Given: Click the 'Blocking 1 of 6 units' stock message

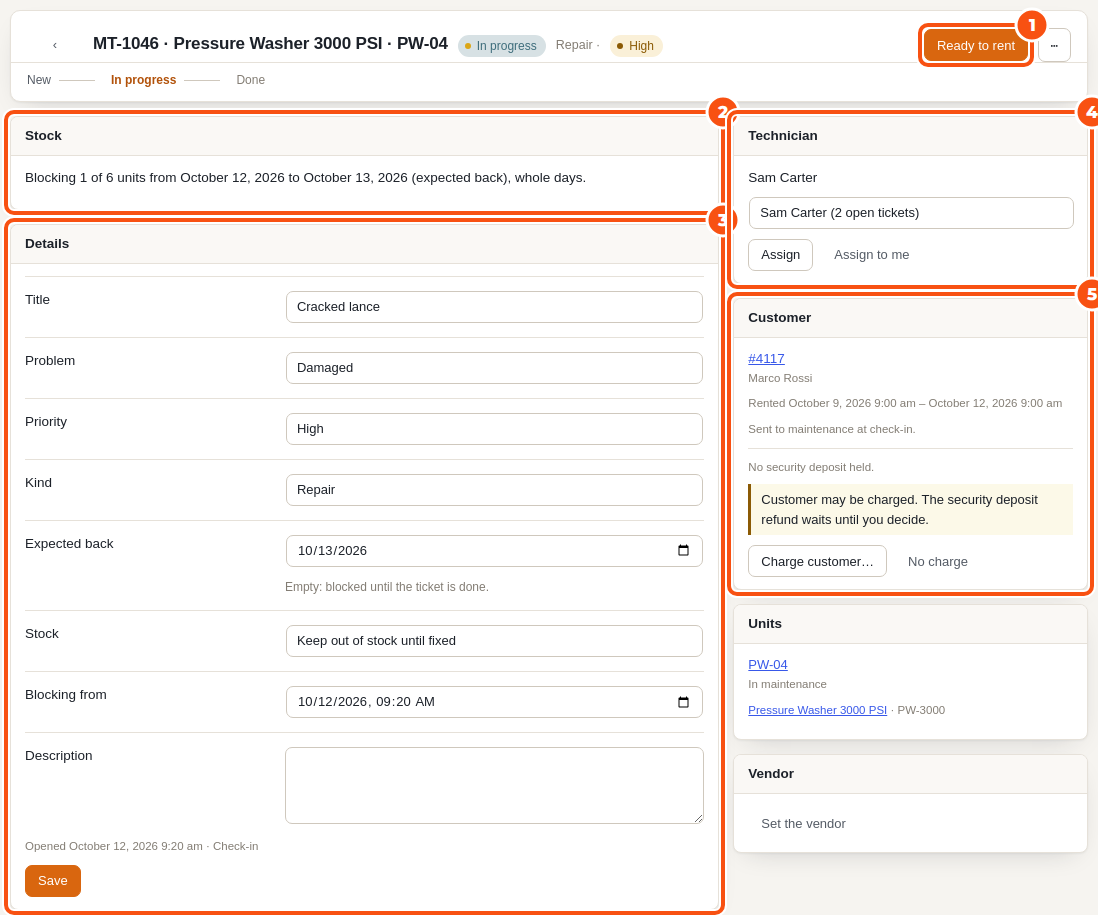Looking at the screenshot, I should click(x=305, y=178).
